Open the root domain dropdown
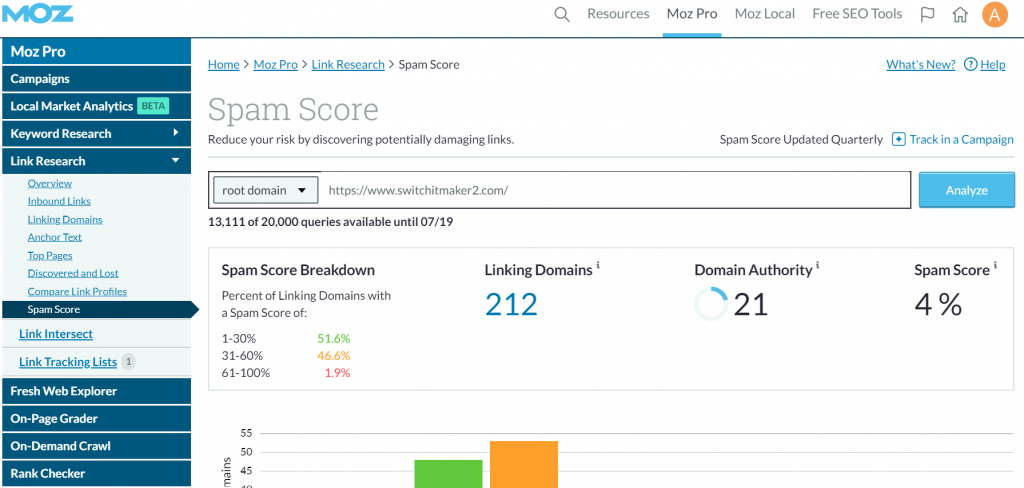The image size is (1024, 488). coord(266,190)
